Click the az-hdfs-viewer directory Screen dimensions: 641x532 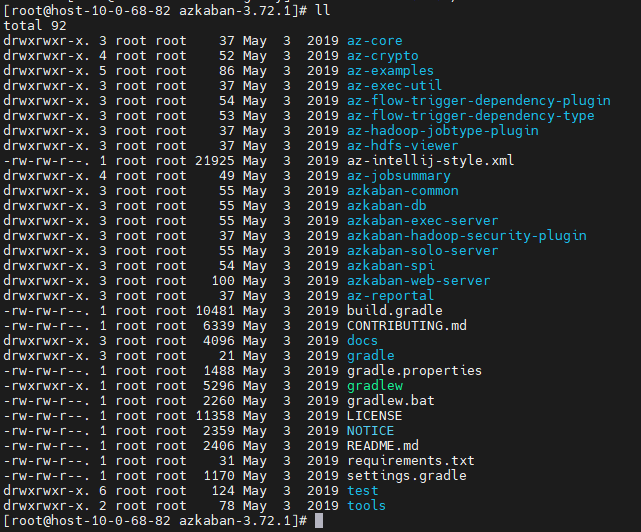tap(403, 146)
